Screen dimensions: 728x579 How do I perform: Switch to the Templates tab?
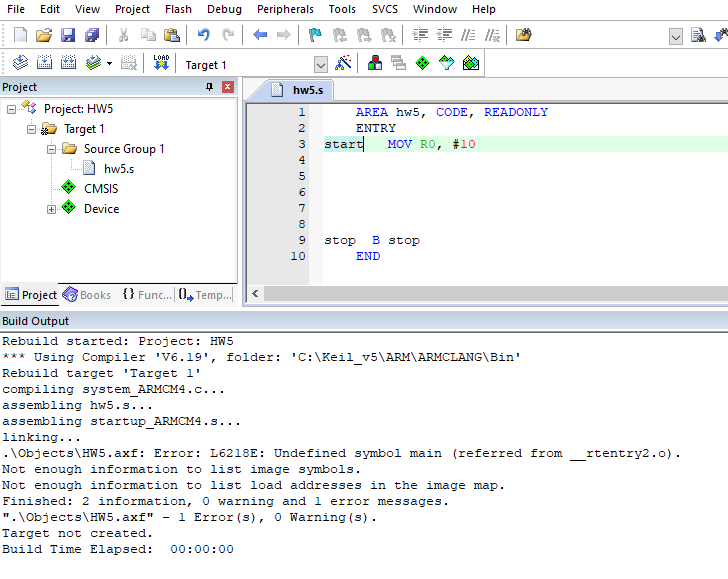tap(205, 295)
